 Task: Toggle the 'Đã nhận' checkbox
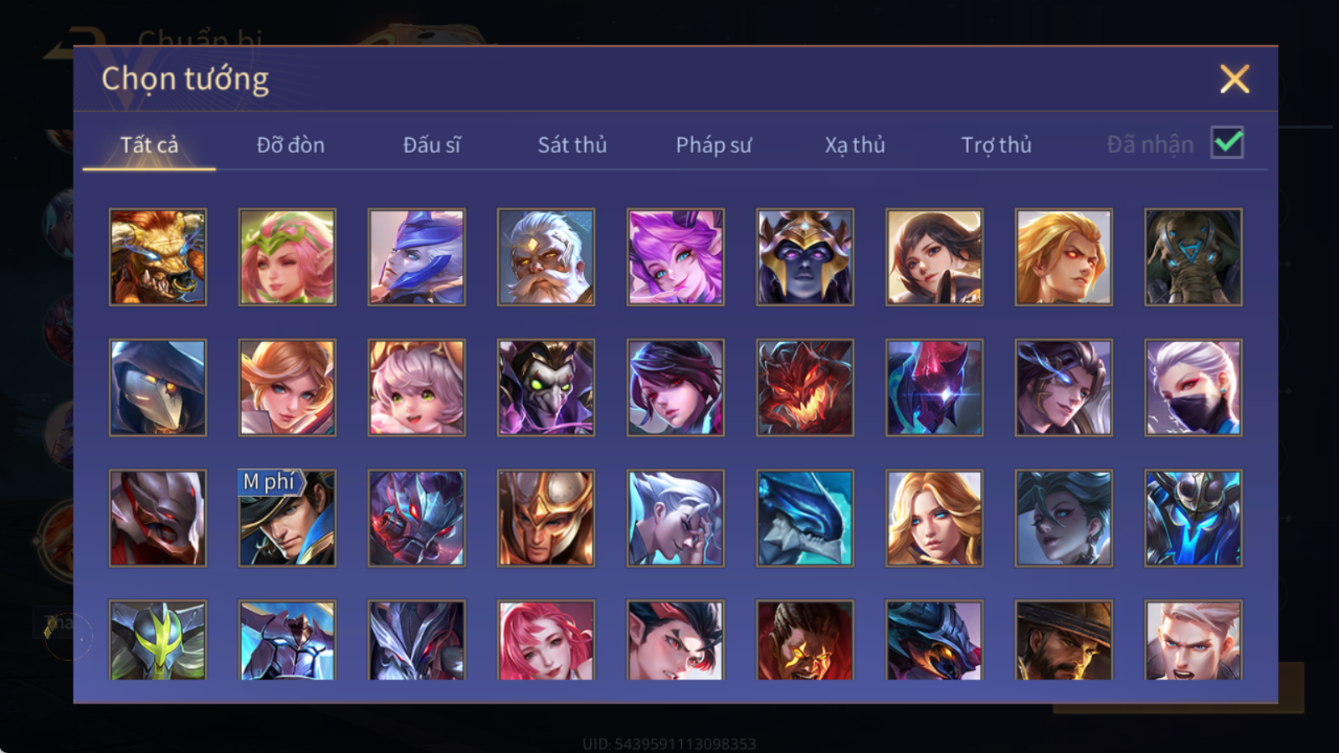[1227, 143]
